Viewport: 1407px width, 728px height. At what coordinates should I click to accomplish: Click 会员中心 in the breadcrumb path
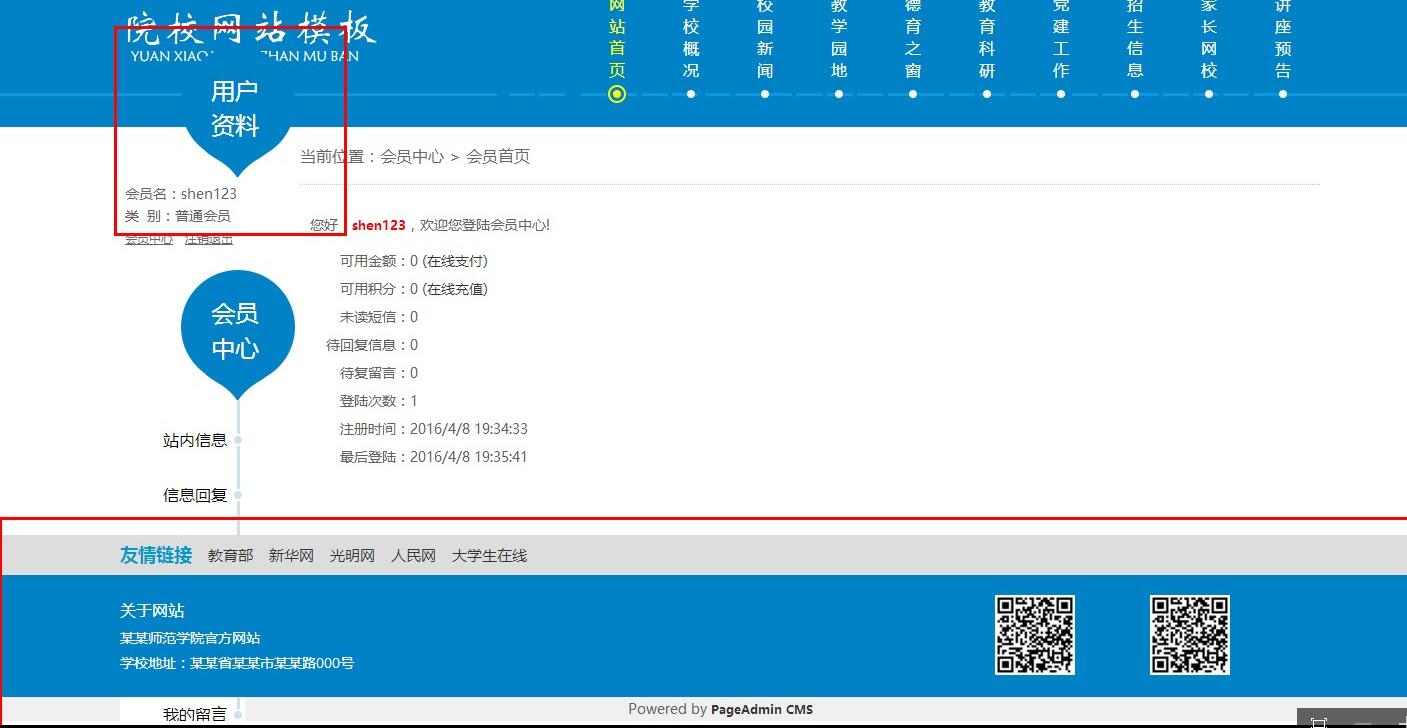(x=411, y=157)
